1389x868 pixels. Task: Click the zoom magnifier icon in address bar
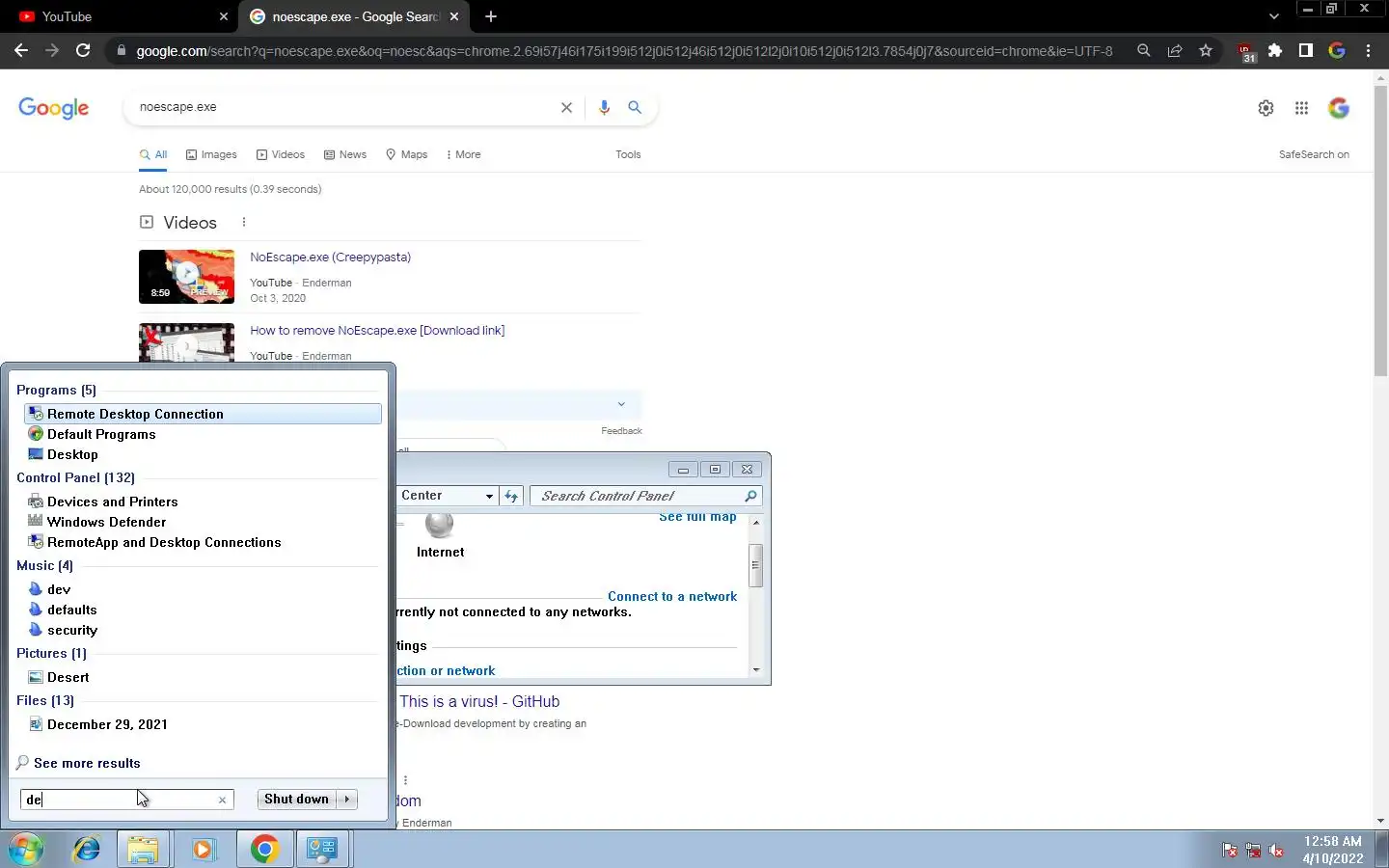1144,50
